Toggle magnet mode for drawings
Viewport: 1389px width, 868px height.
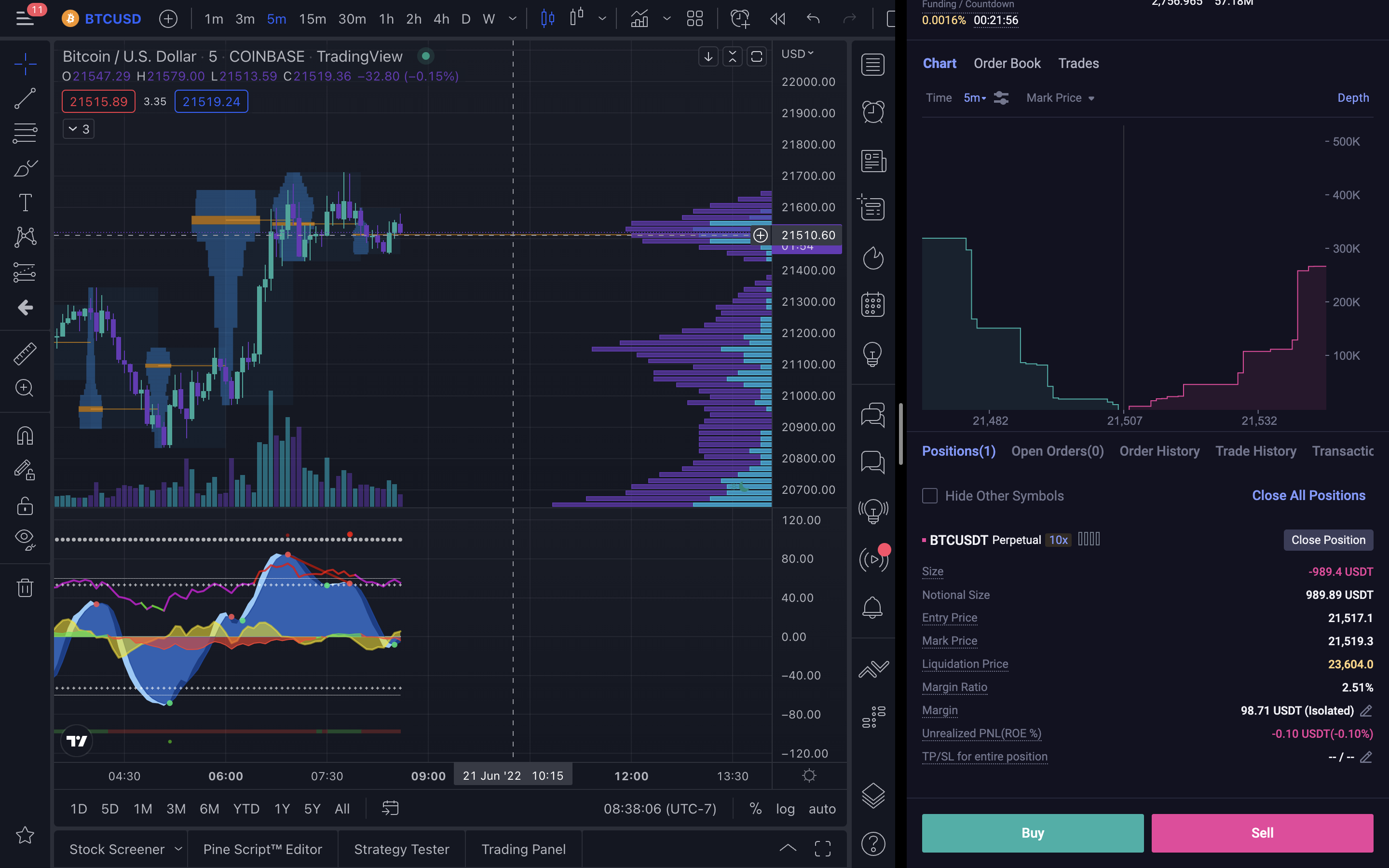click(x=25, y=436)
